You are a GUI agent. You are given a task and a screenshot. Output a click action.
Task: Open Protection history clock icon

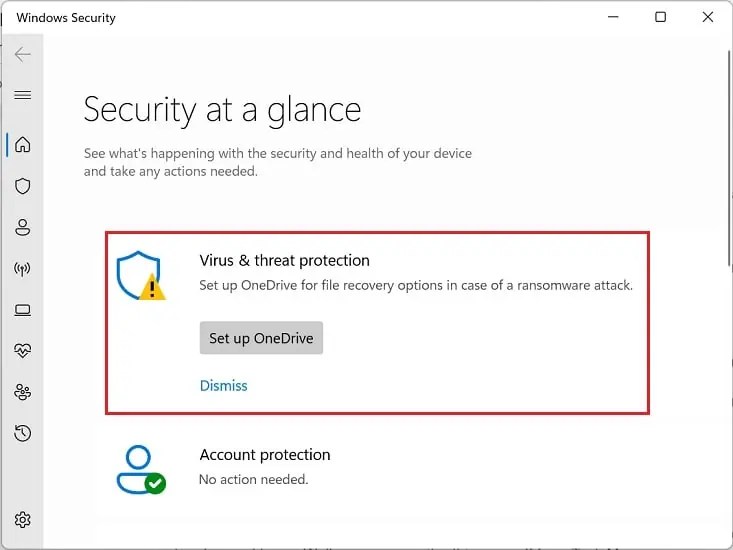coord(22,433)
